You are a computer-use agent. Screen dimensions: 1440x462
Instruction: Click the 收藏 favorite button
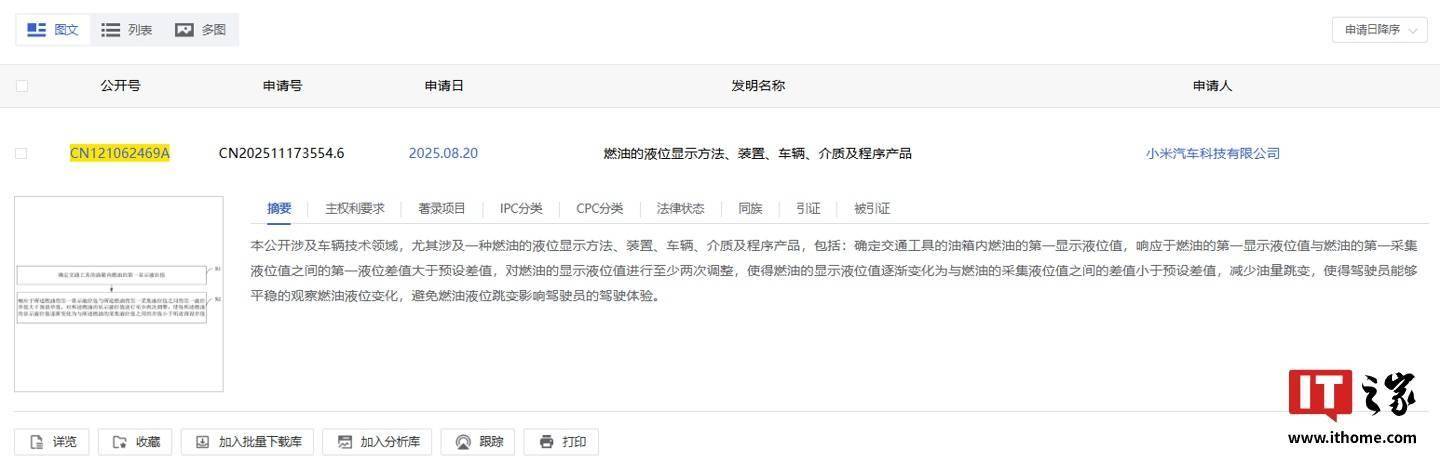[136, 441]
